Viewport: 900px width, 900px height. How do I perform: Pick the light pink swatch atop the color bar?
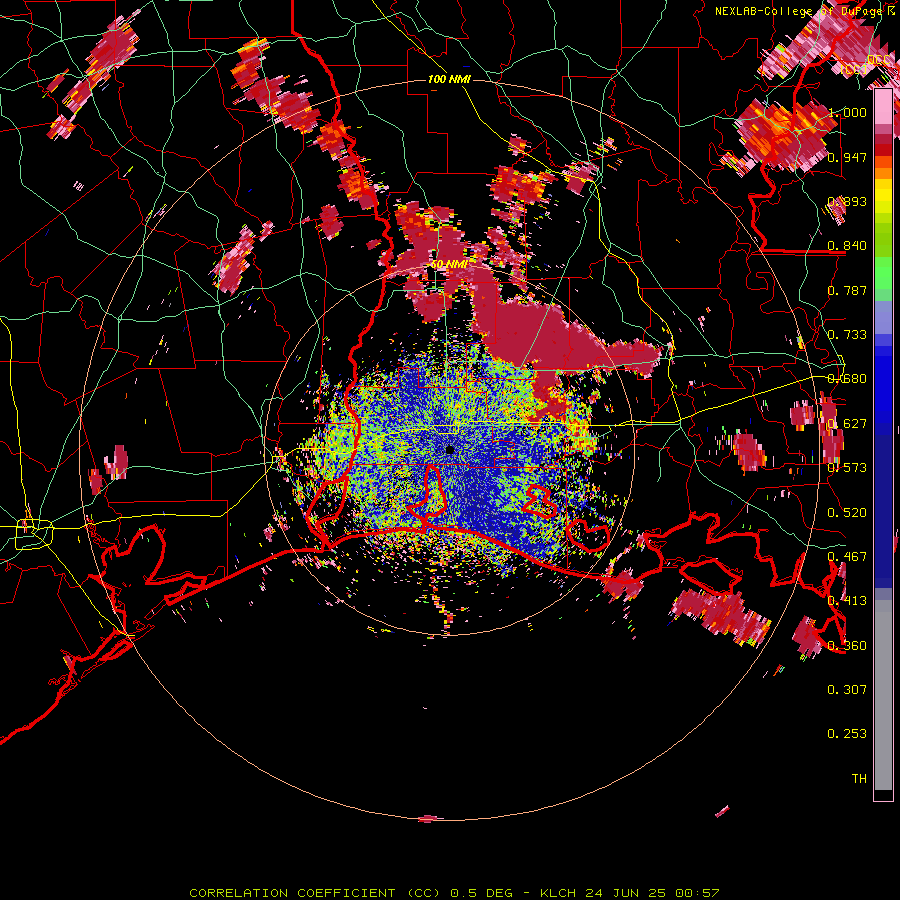coord(883,106)
